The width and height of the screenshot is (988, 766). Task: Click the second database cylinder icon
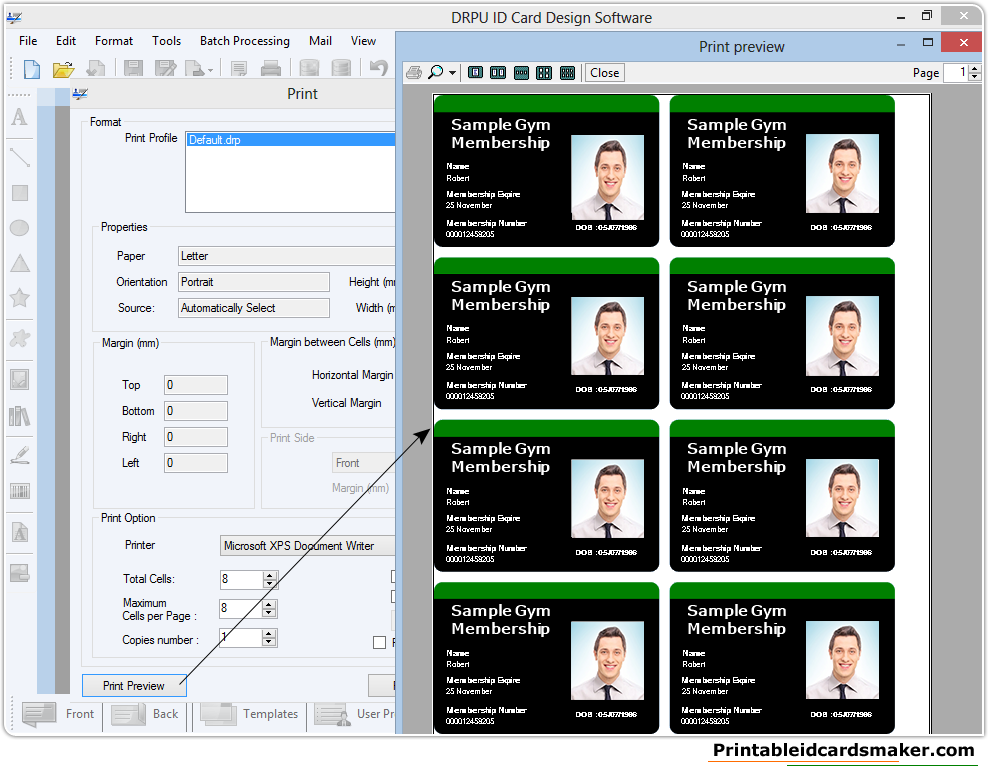pos(341,68)
